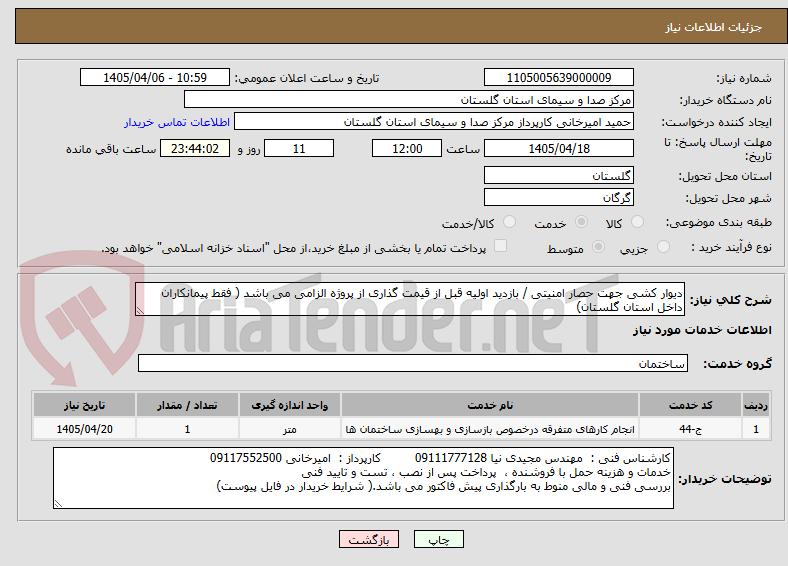The image size is (788, 566).
Task: Select the جزیی purchase type radio
Action: tap(663, 247)
